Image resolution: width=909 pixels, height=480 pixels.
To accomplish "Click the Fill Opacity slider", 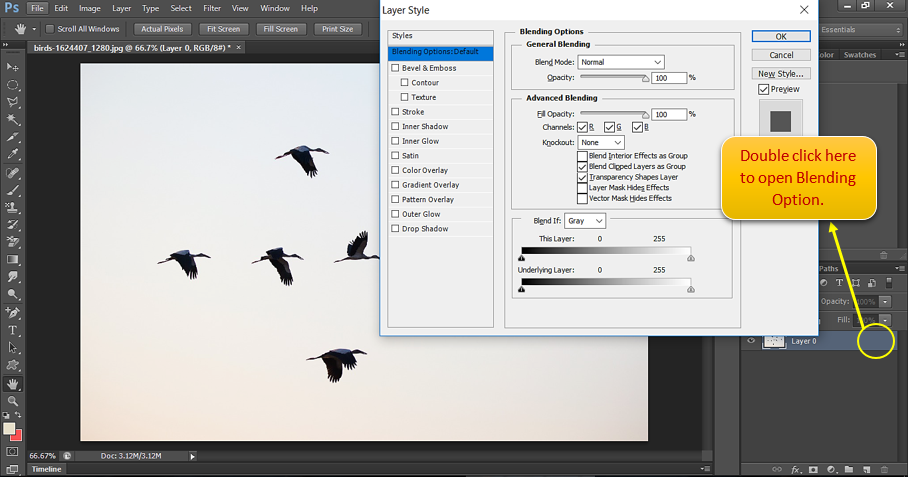I will (613, 114).
